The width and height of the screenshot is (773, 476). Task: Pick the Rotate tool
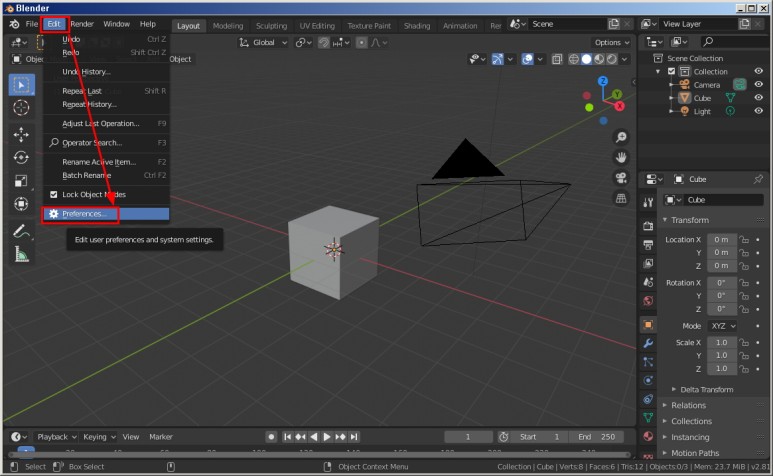pyautogui.click(x=21, y=157)
